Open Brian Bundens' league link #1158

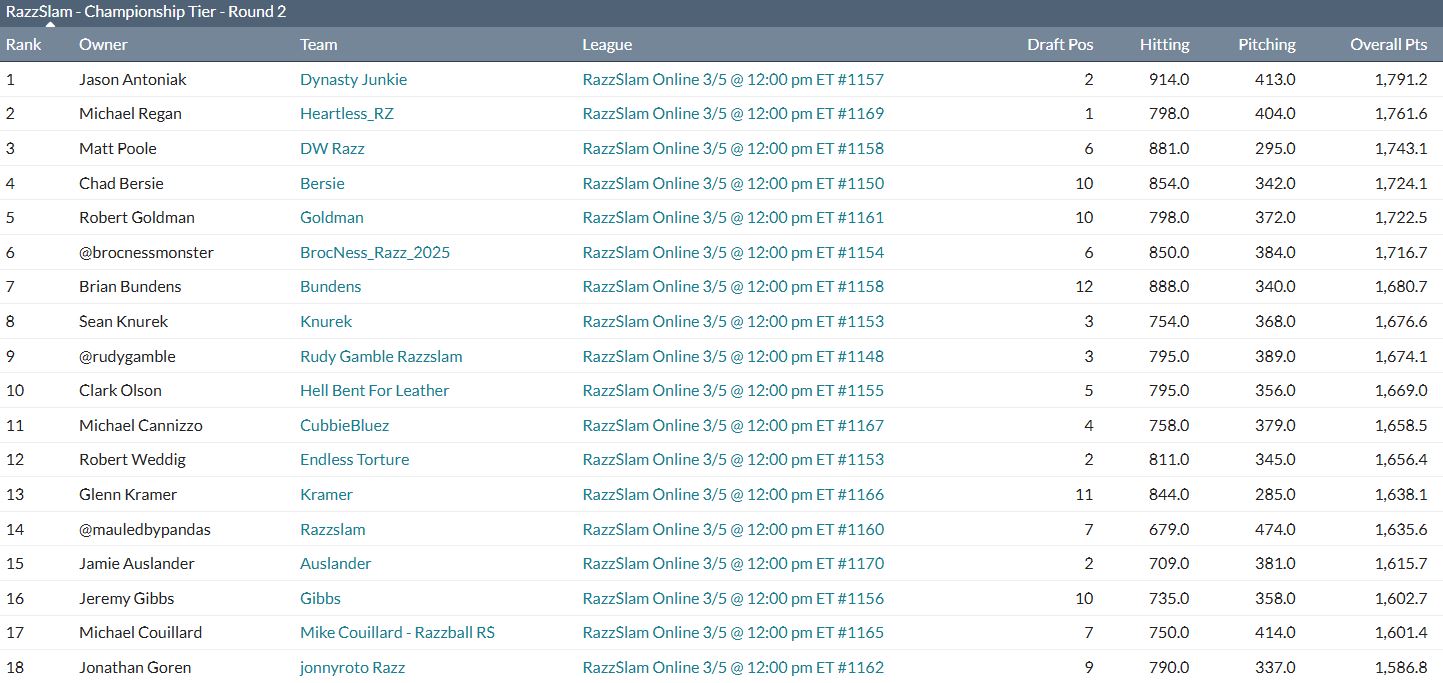[733, 286]
